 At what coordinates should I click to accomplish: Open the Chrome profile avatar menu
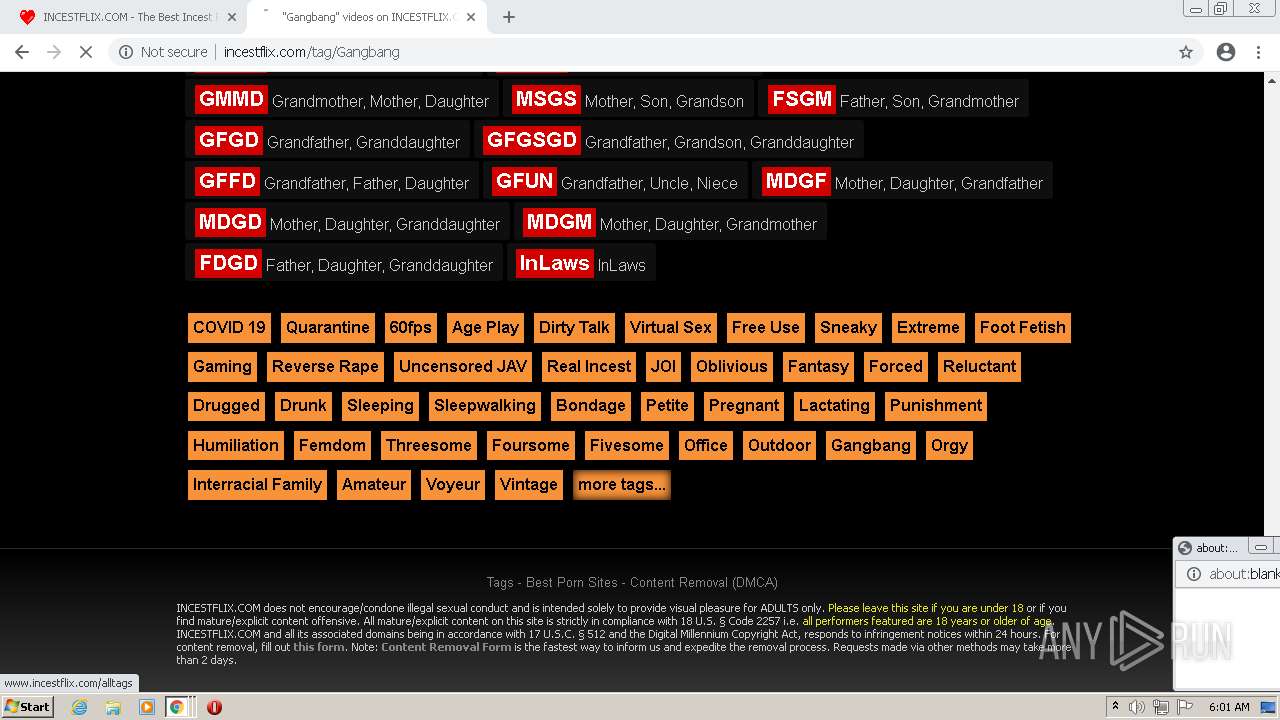point(1226,52)
